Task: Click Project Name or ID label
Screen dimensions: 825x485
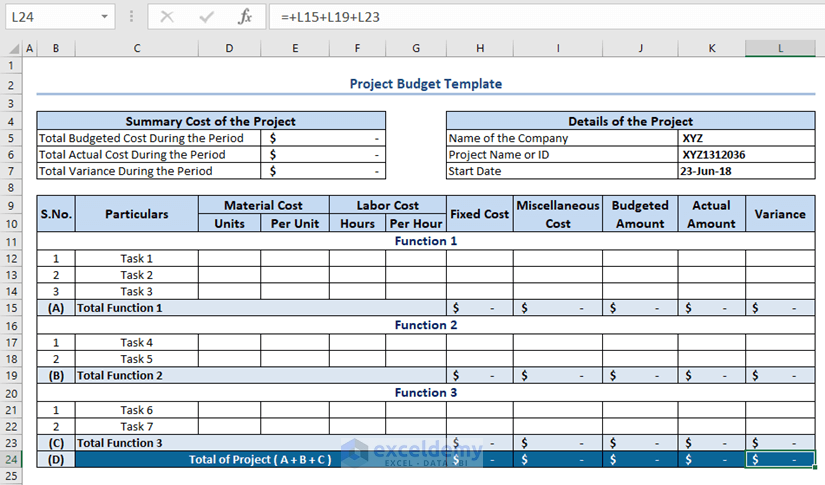Action: (x=562, y=155)
